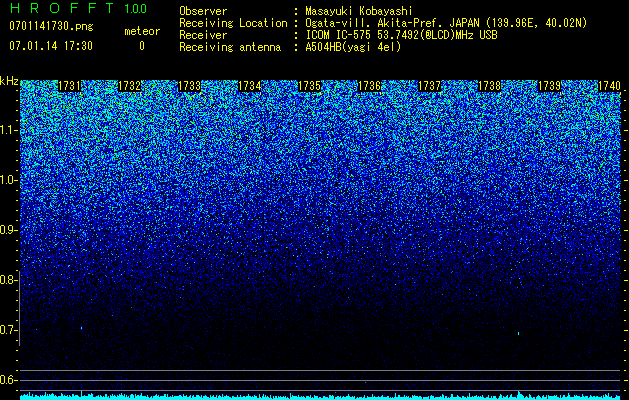Click the 1734 time marker
629x400 pixels.
click(x=250, y=86)
